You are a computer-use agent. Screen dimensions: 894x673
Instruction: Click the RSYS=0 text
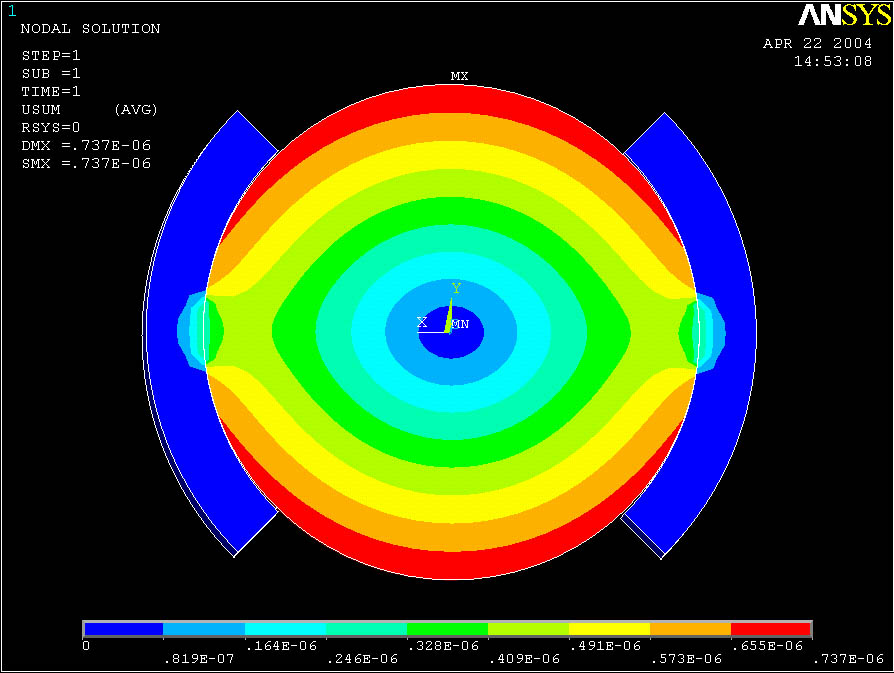click(51, 127)
